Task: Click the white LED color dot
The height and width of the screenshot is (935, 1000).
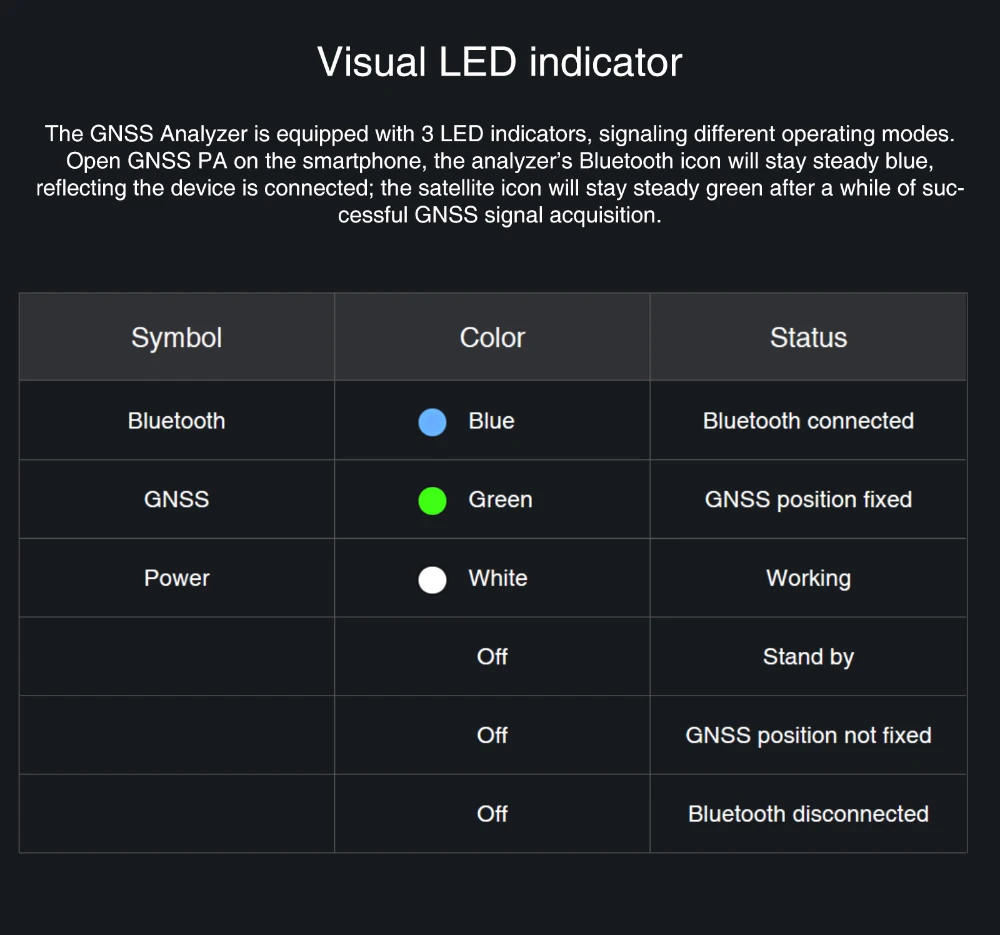Action: click(432, 579)
